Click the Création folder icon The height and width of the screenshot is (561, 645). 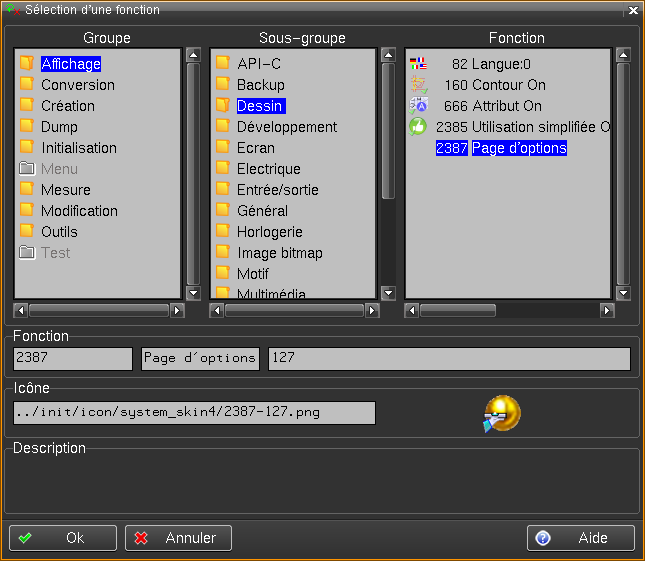27,105
